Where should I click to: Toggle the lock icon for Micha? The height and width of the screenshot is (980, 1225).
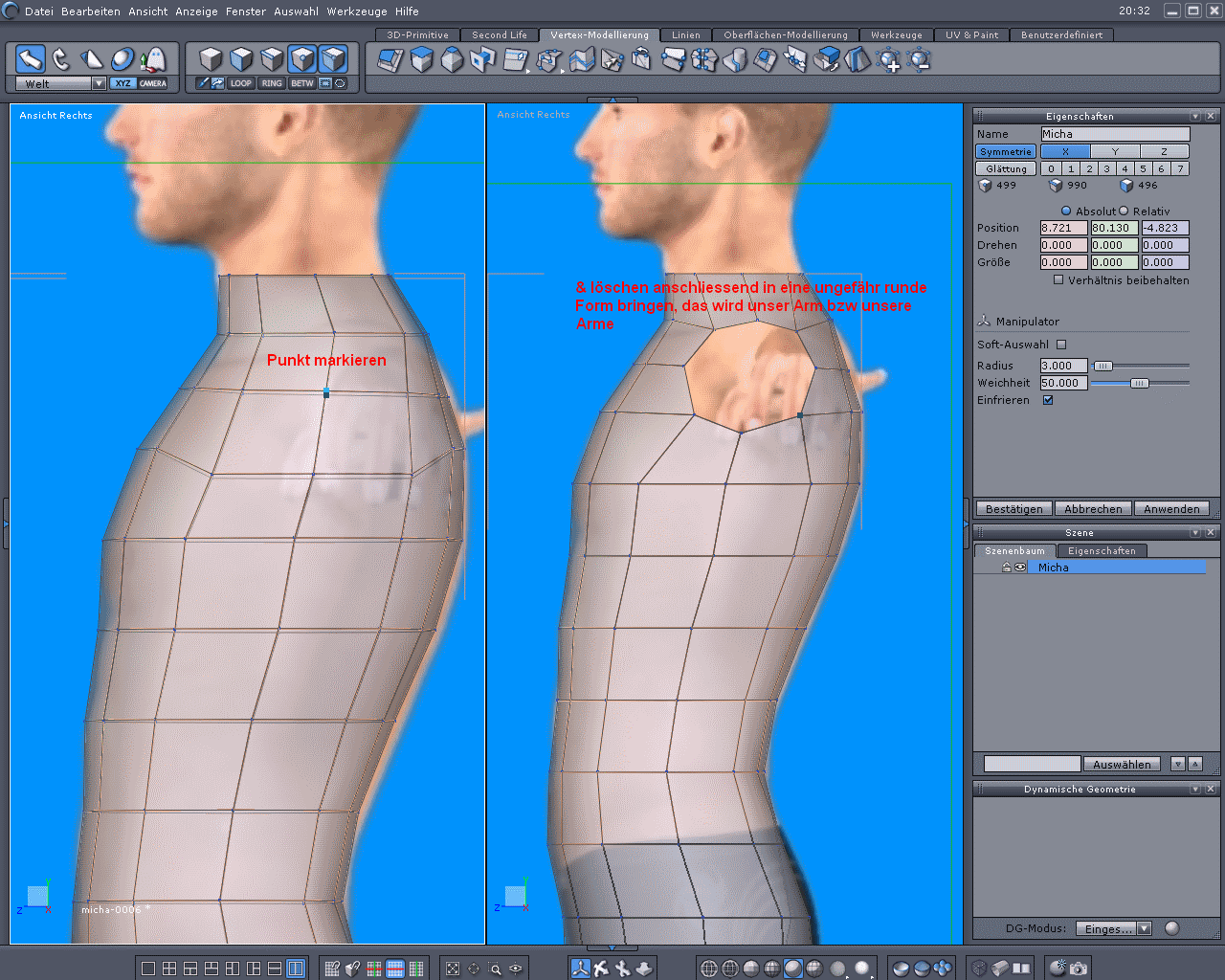1007,568
